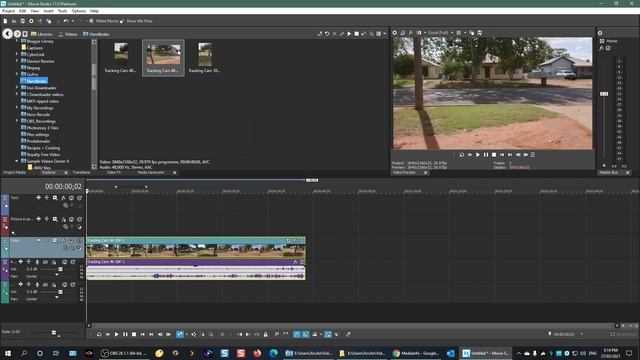Open Master bus properties gear icon
Image resolution: width=640 pixels, height=360 pixels.
coord(600,33)
